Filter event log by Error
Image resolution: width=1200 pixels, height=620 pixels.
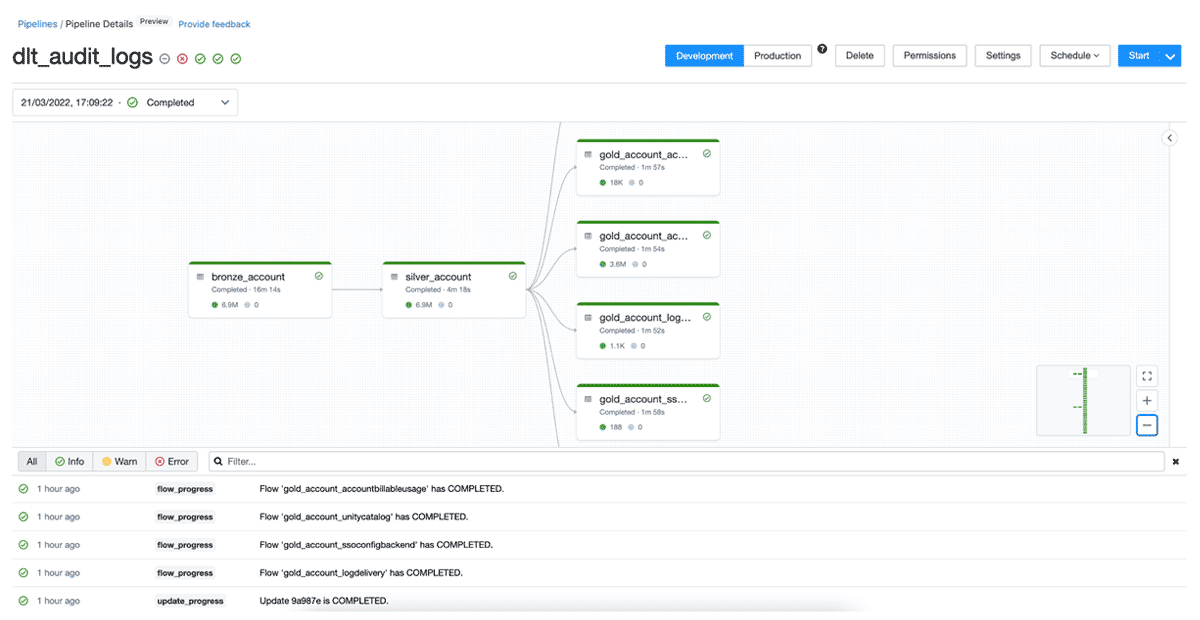(x=171, y=461)
